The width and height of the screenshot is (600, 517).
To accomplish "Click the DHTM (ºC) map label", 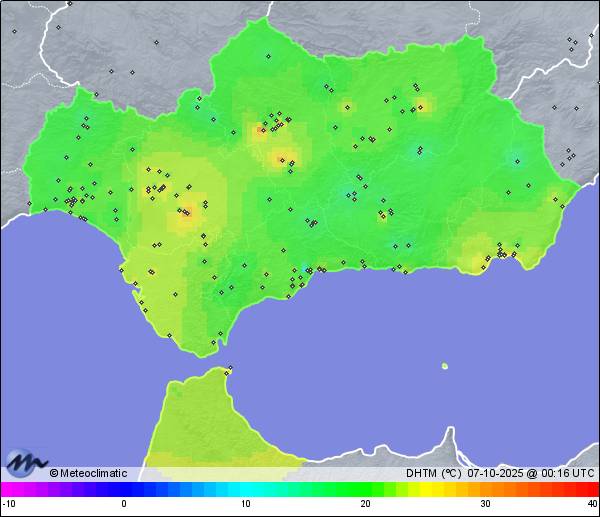I will (x=432, y=474).
